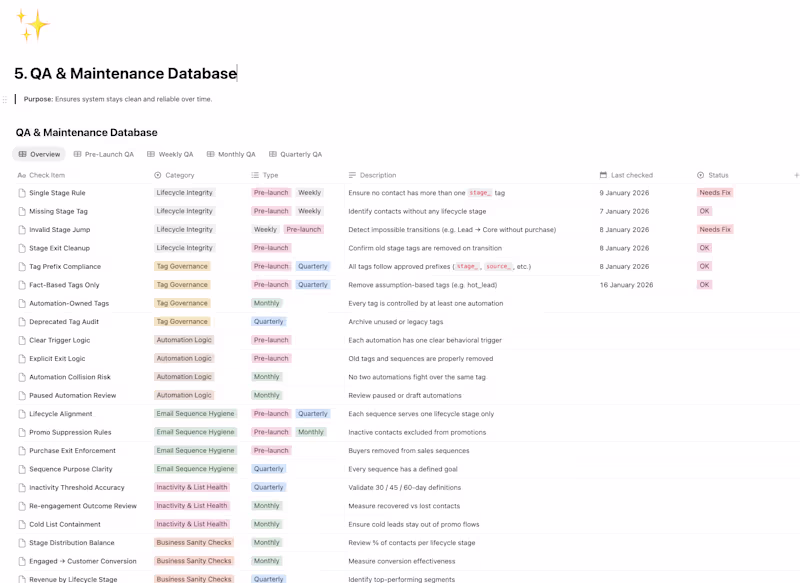The width and height of the screenshot is (800, 583).
Task: Click the table icon next to Overview
Action: tap(22, 154)
